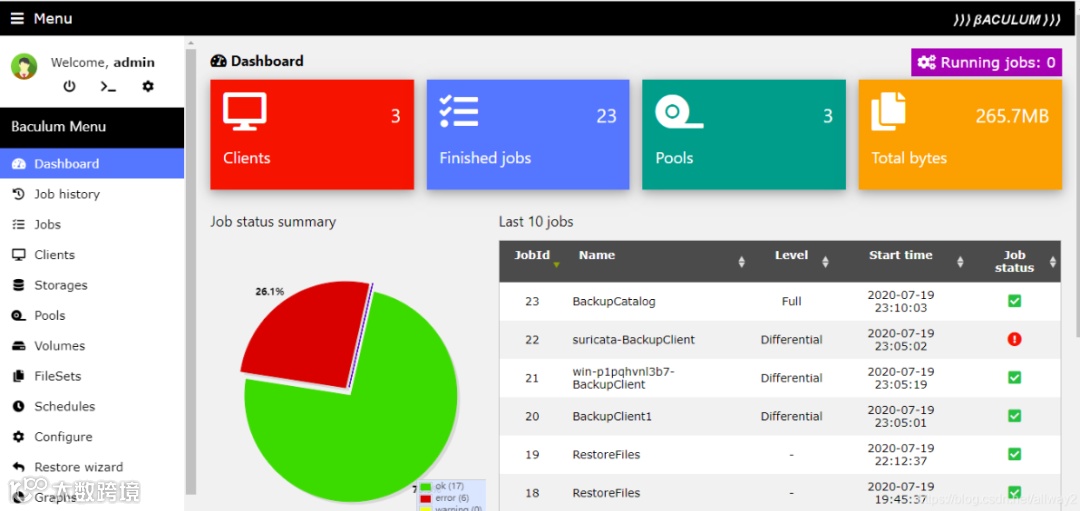Click suricata-BackupClient job name
The image size is (1080, 511).
[634, 340]
